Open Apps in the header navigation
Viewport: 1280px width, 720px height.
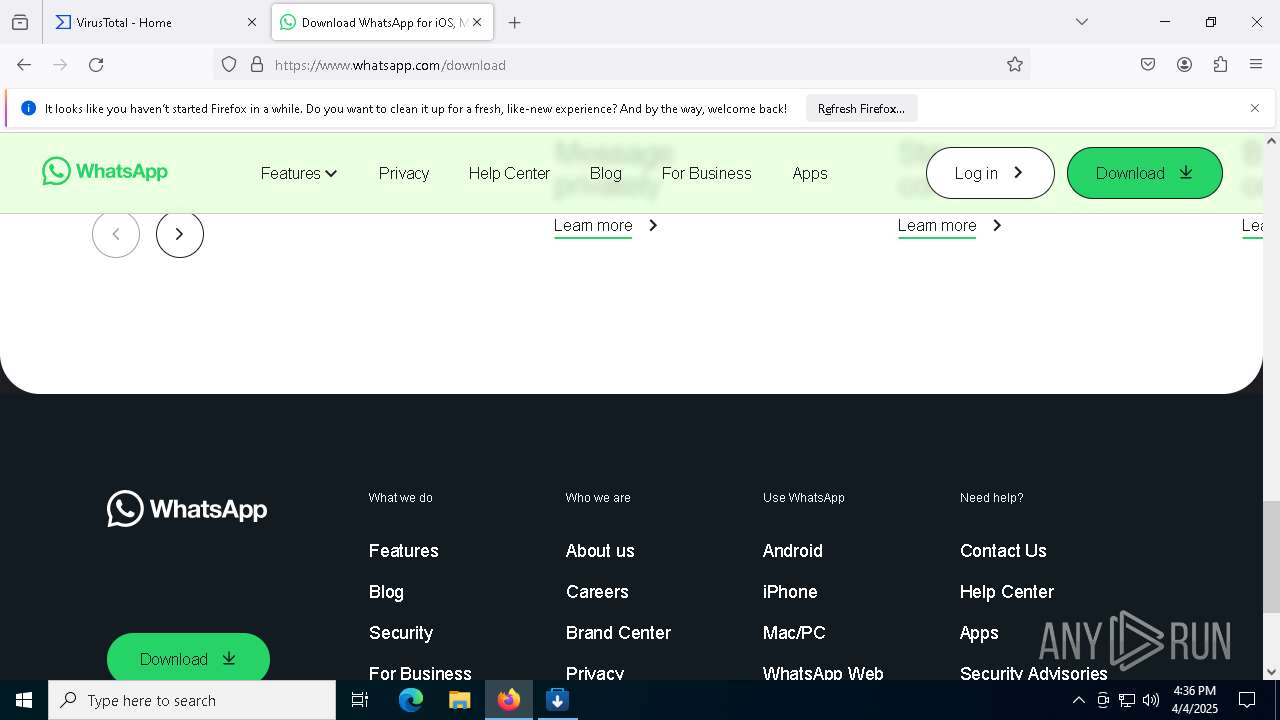point(810,173)
